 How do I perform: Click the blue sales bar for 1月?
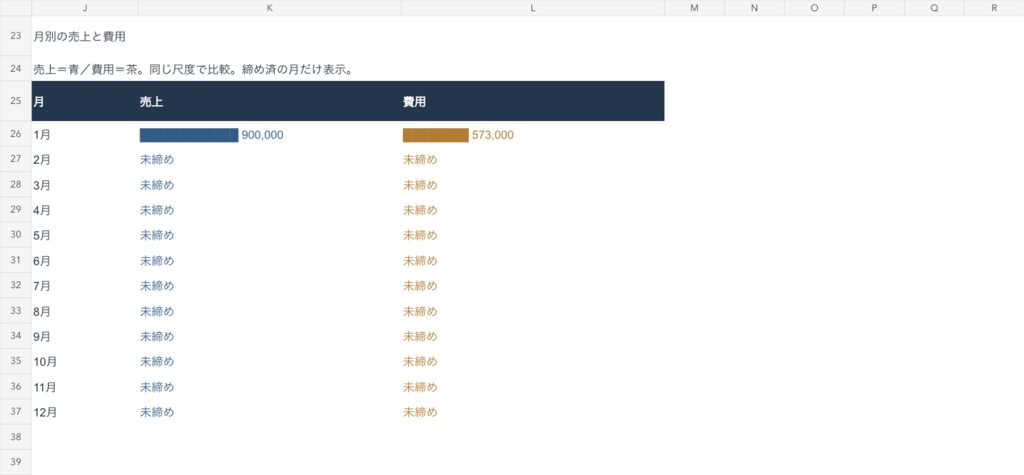(189, 135)
